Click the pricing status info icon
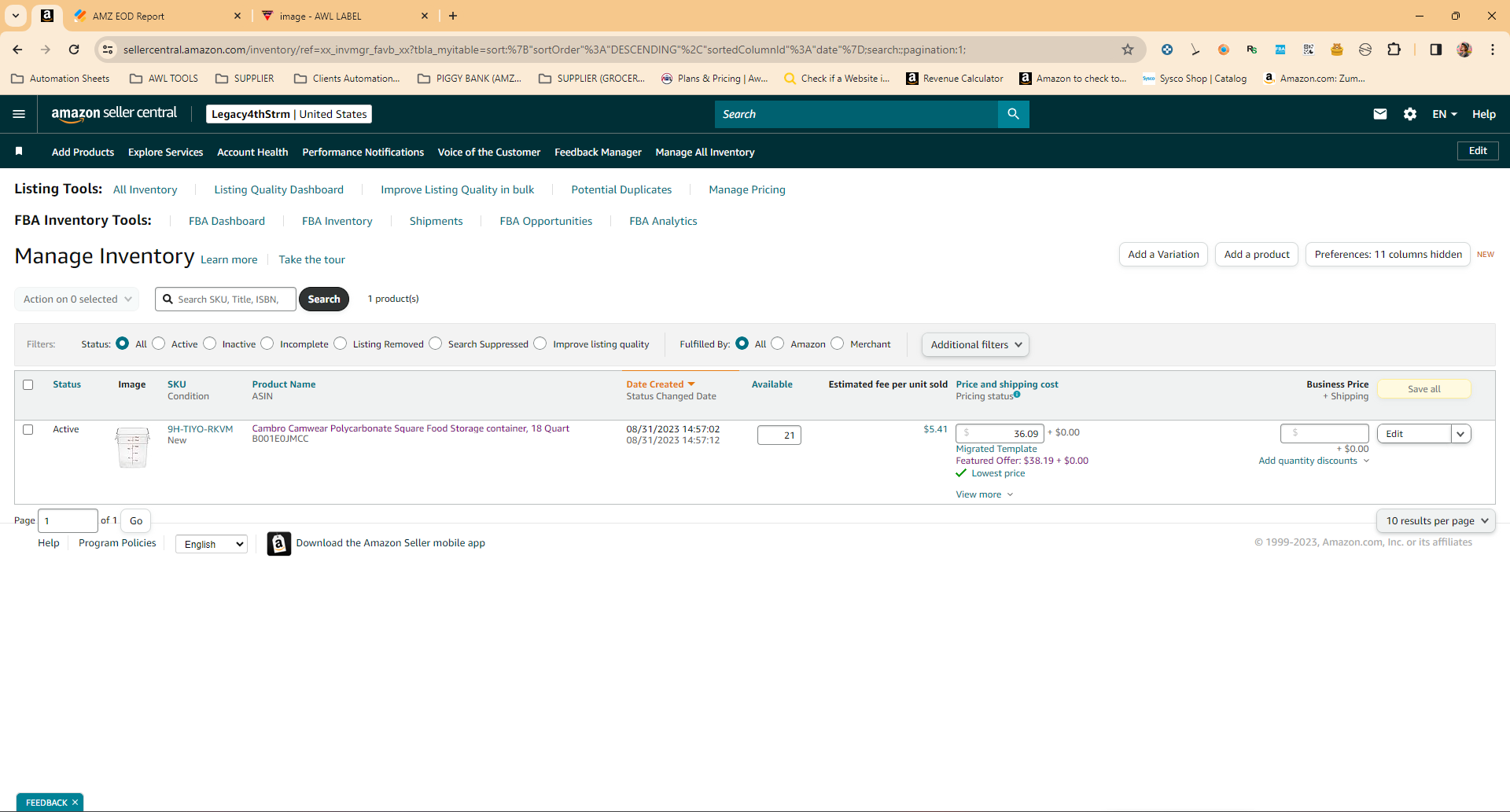The image size is (1510, 812). coord(1017,395)
